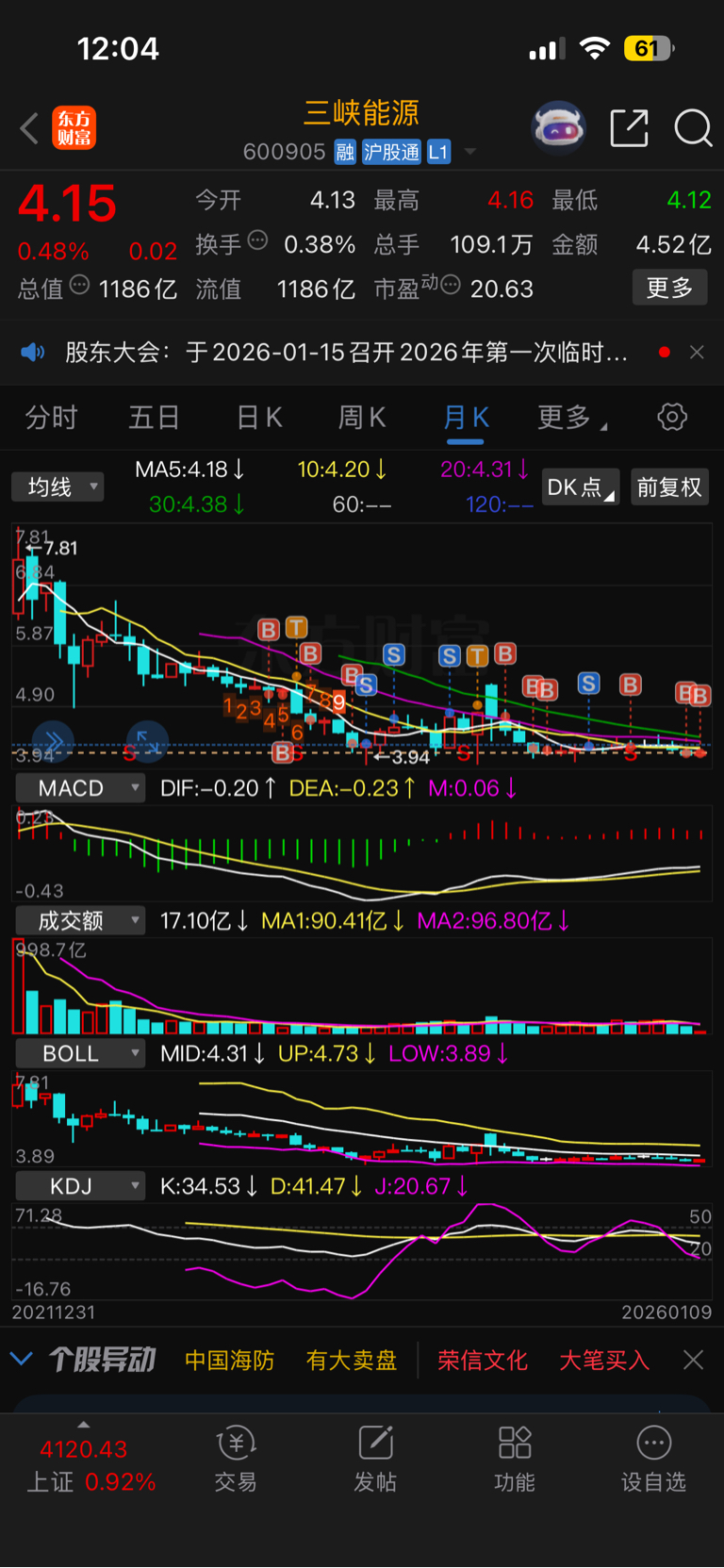Open the DK点 selector

pyautogui.click(x=581, y=487)
